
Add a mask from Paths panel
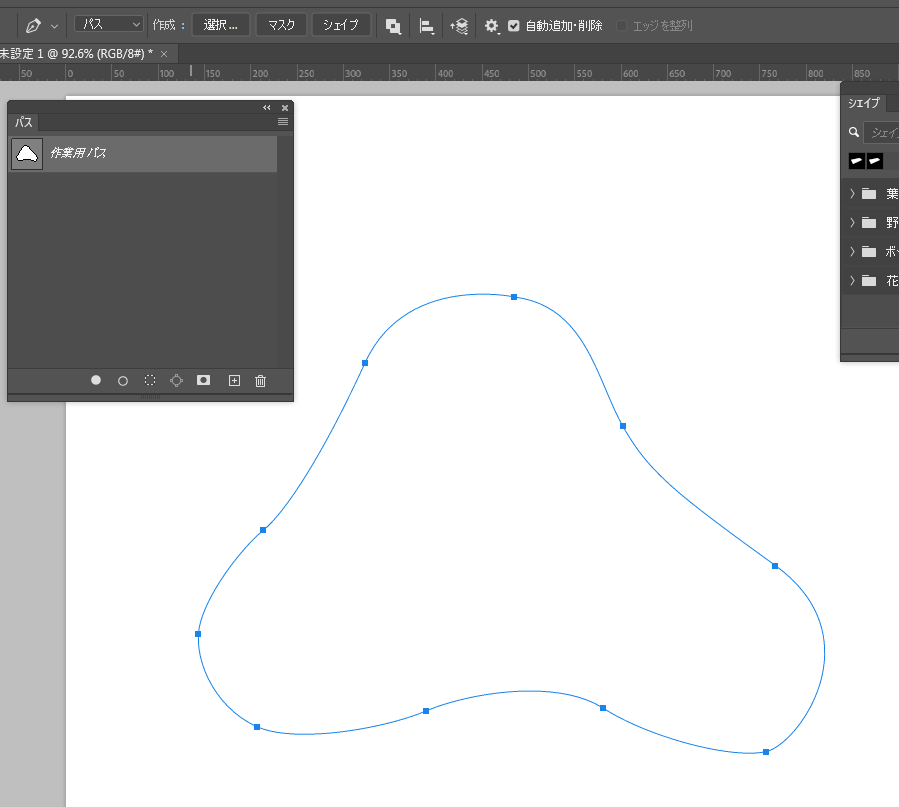[x=204, y=381]
